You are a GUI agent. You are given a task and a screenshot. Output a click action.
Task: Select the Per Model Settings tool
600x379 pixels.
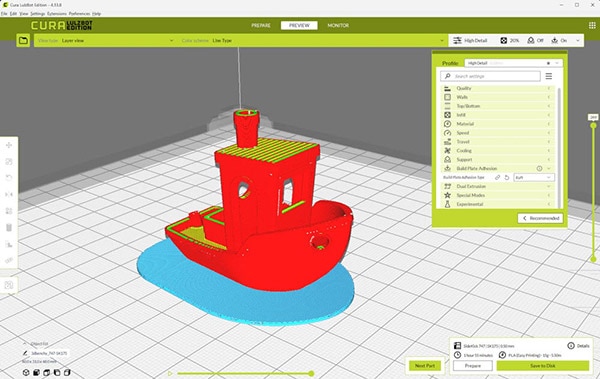click(9, 211)
